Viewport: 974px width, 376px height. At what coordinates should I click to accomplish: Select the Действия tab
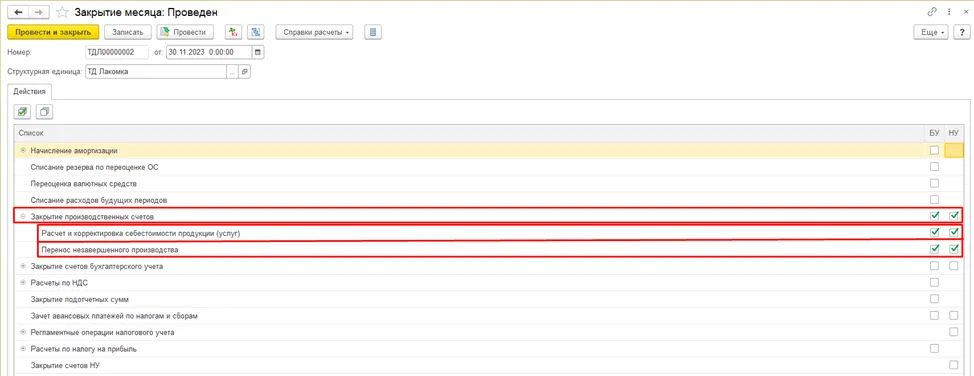pyautogui.click(x=30, y=91)
